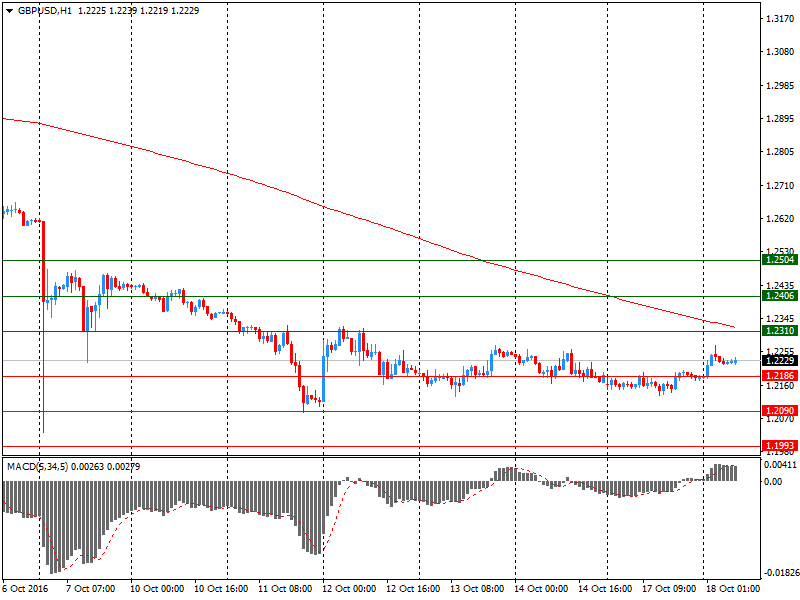Image resolution: width=800 pixels, height=600 pixels.
Task: Click the 7 Oct 07:00 time label
Action: click(x=91, y=589)
